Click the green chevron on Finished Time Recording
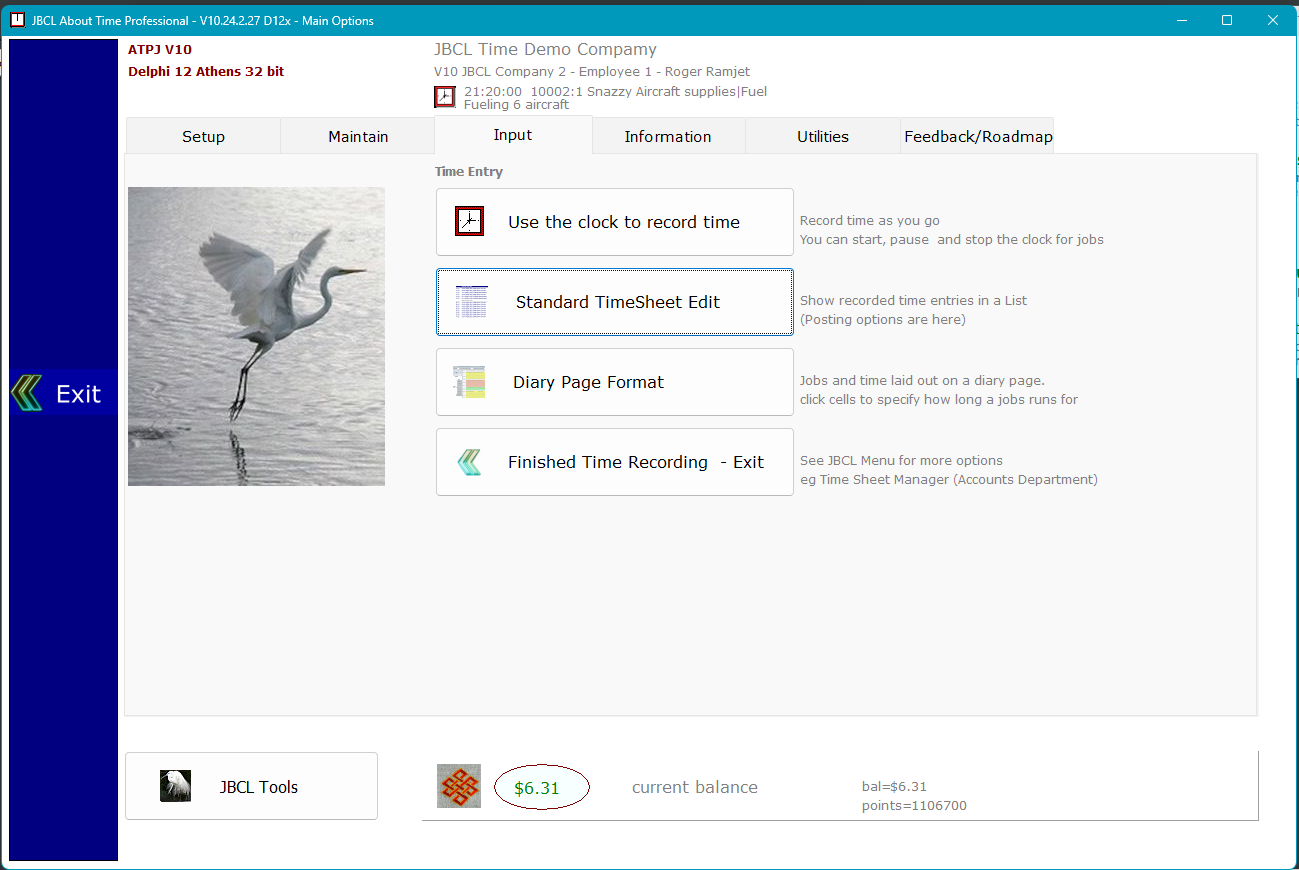Screen dimensions: 1299x870 [469, 462]
